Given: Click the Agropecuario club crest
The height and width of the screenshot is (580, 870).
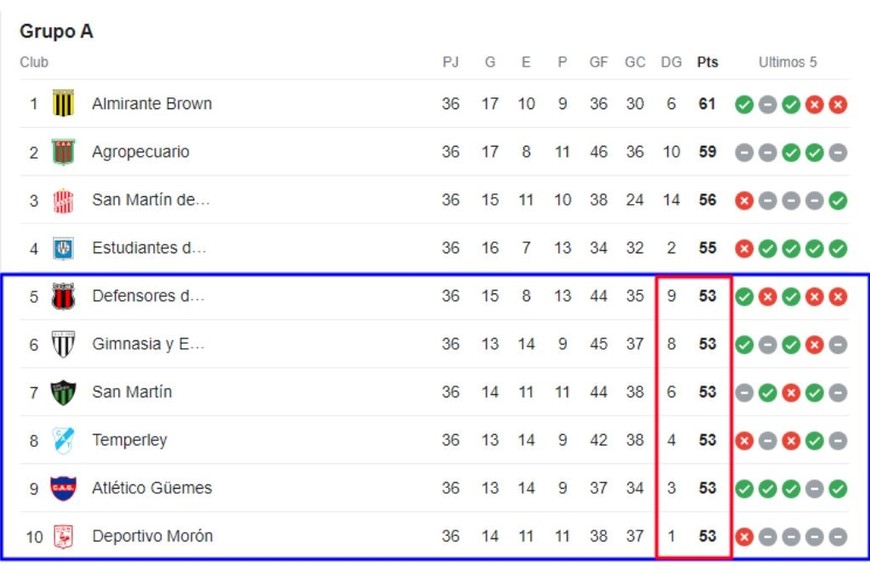Looking at the screenshot, I should click(x=63, y=152).
